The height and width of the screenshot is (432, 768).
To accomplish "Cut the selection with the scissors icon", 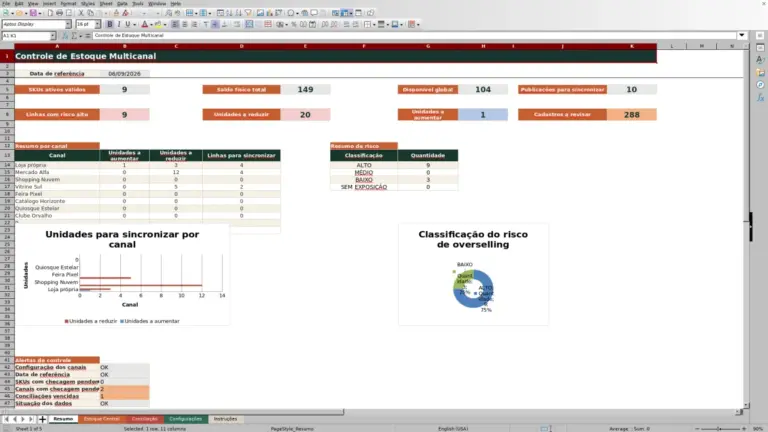I will pyautogui.click(x=81, y=13).
